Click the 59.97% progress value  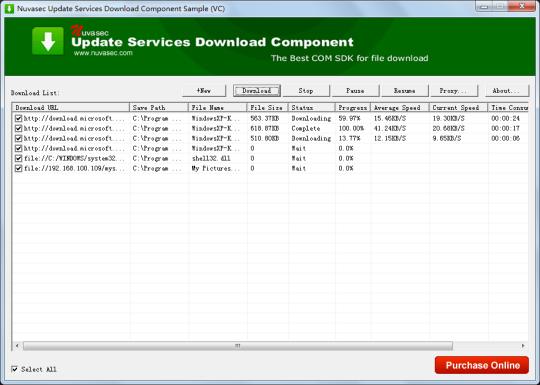click(349, 118)
